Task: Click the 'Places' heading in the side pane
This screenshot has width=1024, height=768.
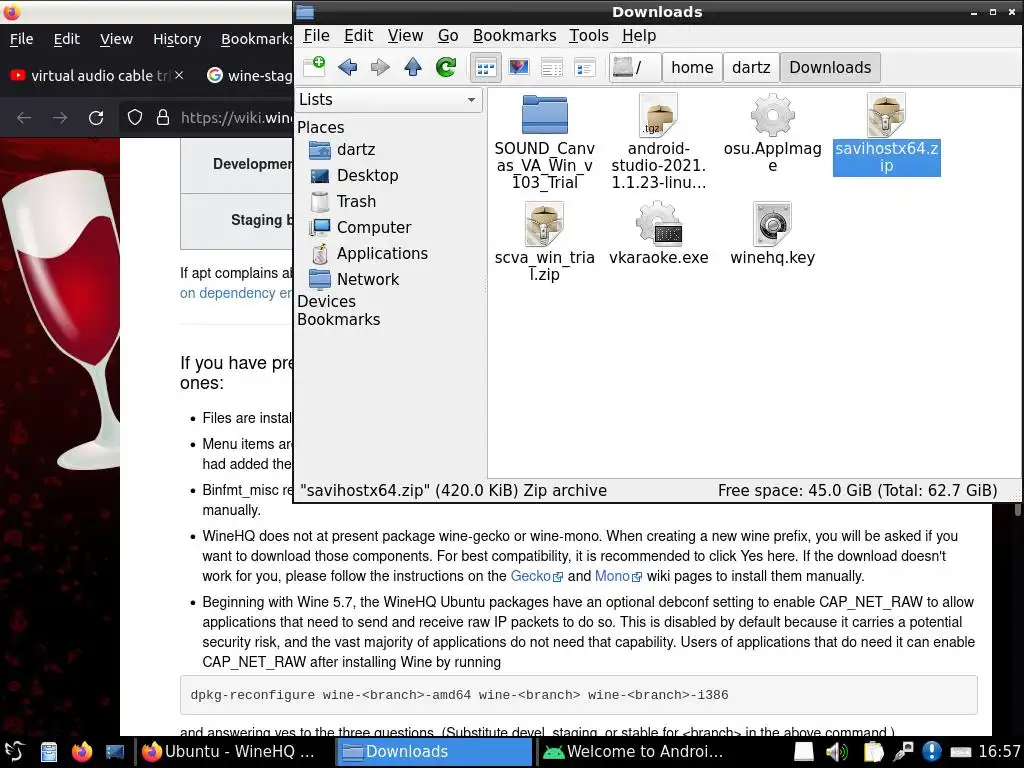Action: (x=321, y=127)
